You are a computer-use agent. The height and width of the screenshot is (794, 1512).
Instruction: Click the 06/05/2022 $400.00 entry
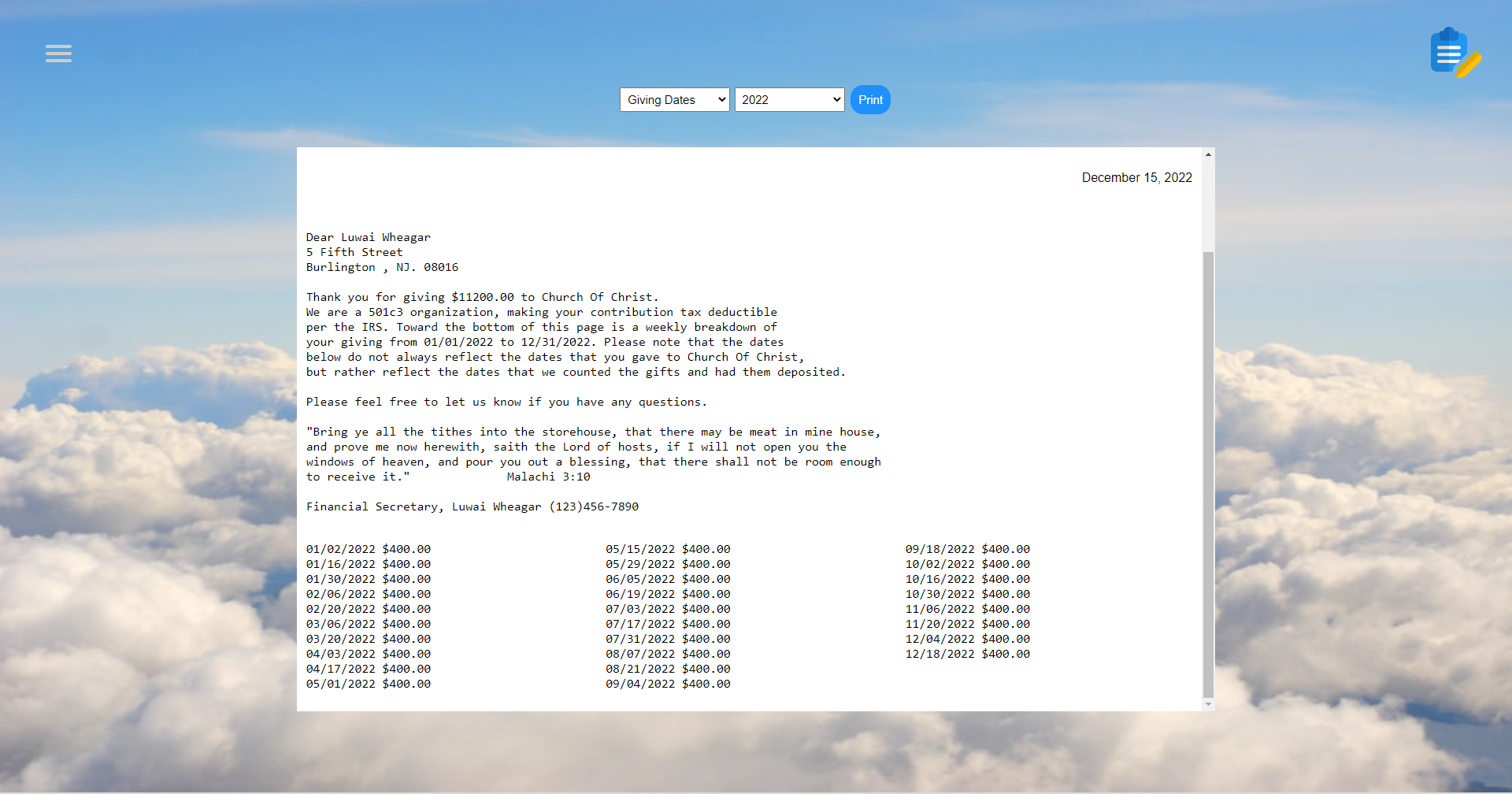click(x=668, y=579)
